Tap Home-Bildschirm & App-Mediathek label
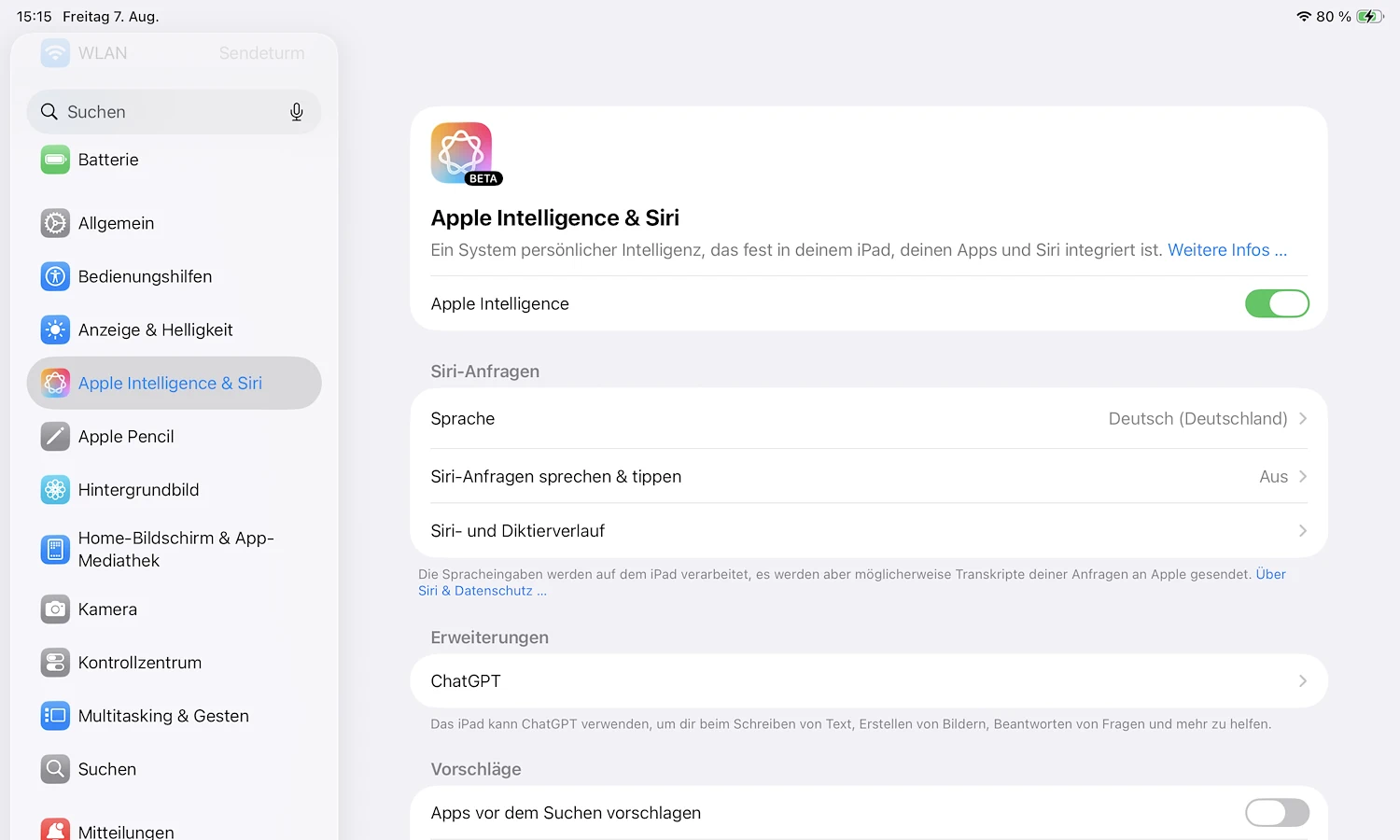 click(x=176, y=550)
